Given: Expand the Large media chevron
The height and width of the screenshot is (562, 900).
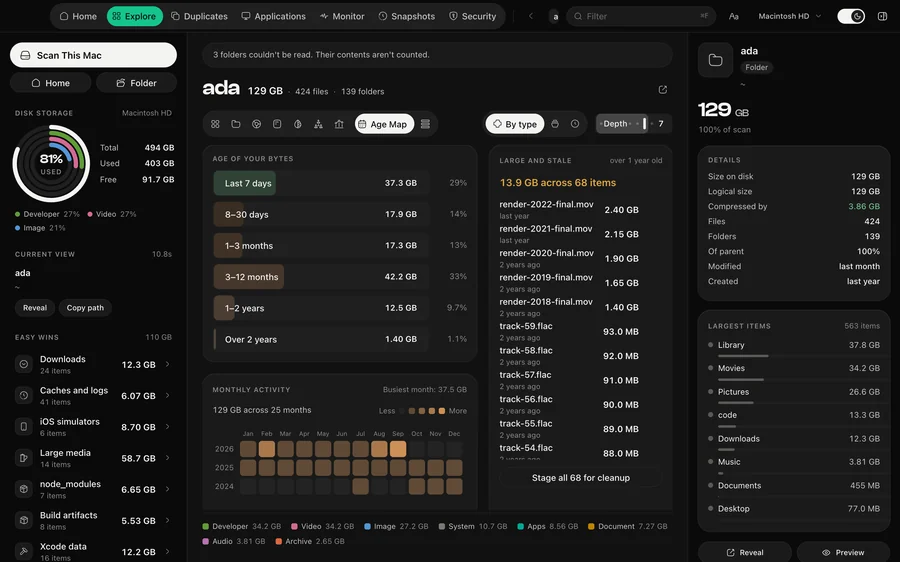Looking at the screenshot, I should (168, 458).
